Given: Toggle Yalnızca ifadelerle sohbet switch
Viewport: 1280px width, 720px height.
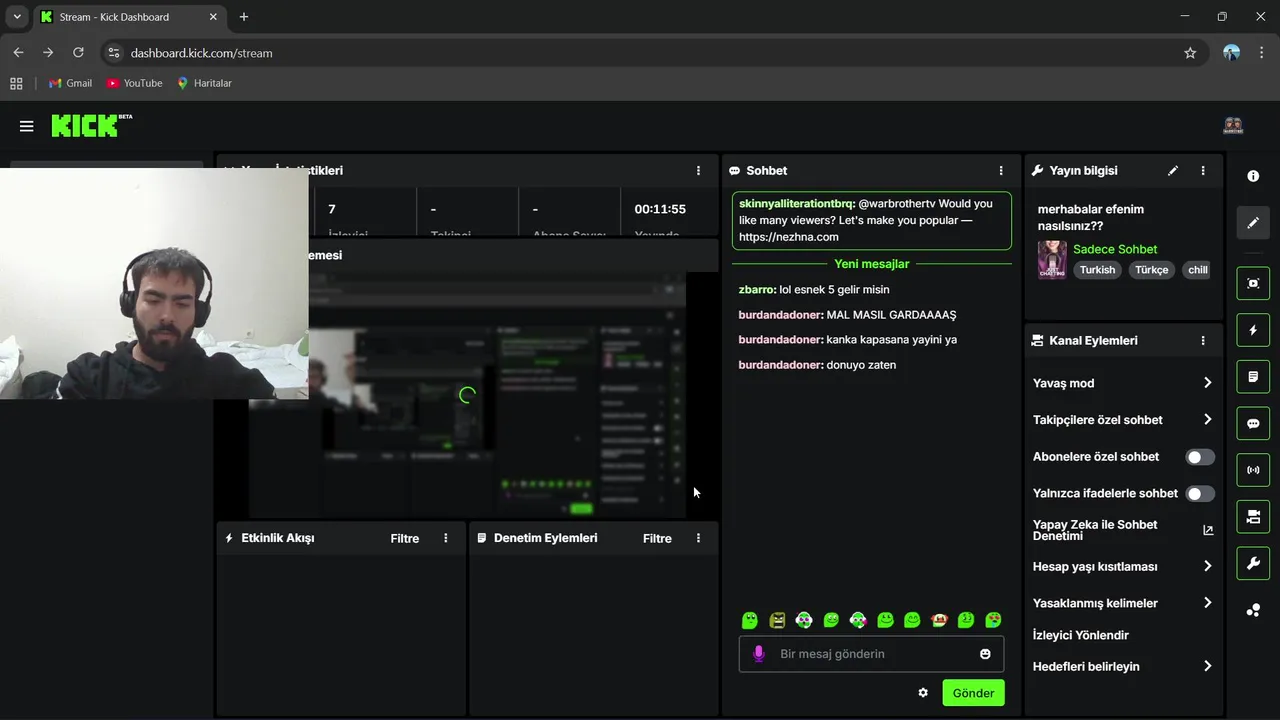Looking at the screenshot, I should tap(1200, 493).
